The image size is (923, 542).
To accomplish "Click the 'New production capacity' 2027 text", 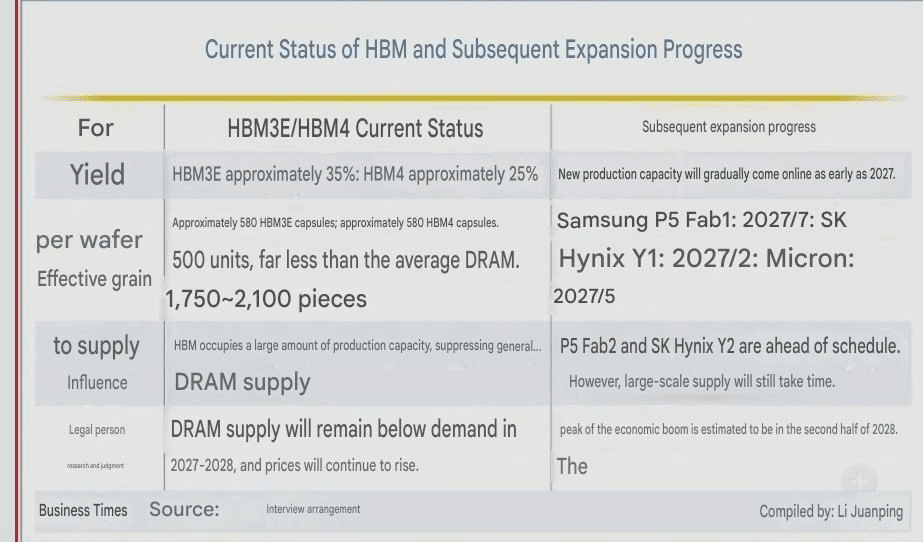I will click(726, 174).
